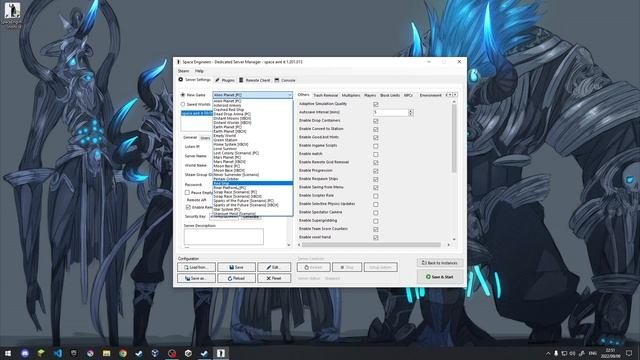The height and width of the screenshot is (360, 640).
Task: Click the Save & Start button
Action: 440,277
